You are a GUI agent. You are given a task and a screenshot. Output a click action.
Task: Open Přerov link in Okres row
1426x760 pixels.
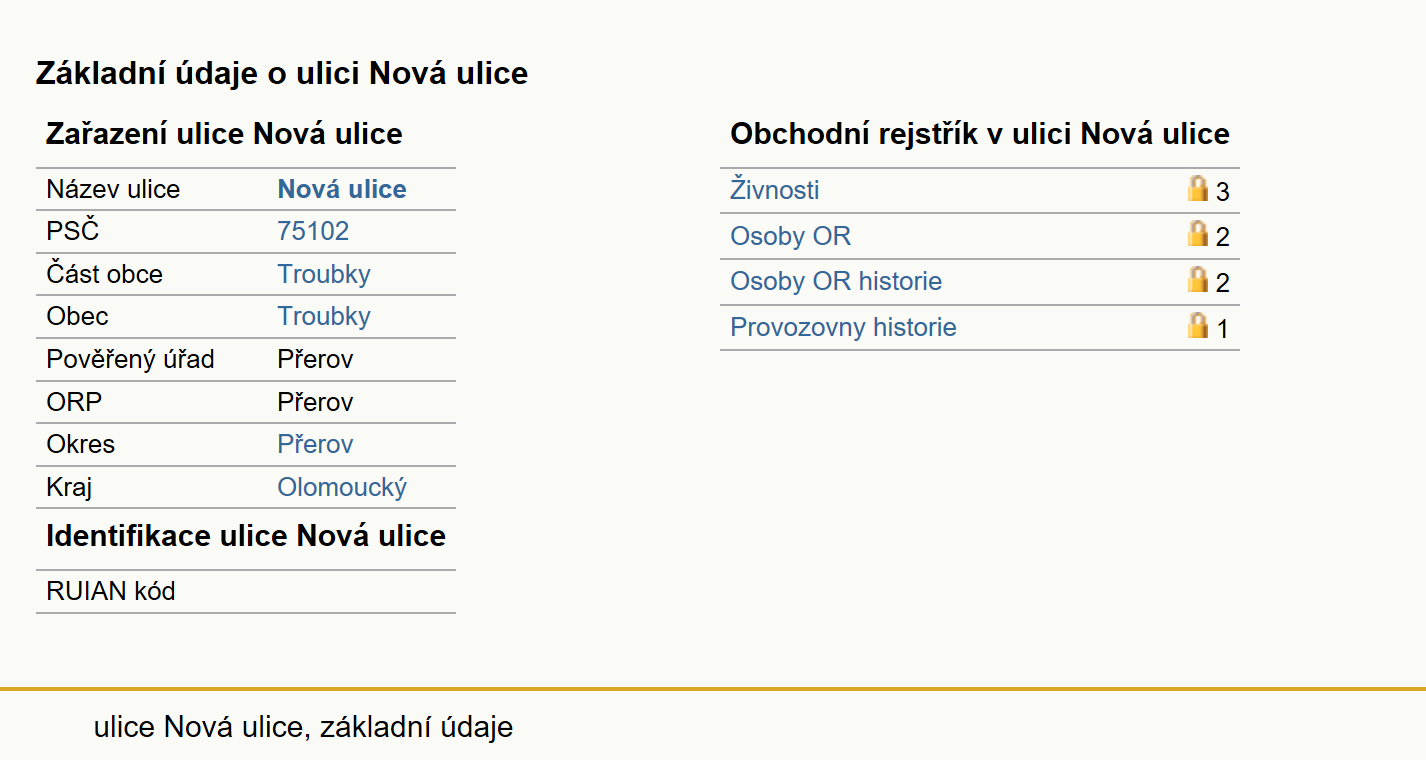315,444
